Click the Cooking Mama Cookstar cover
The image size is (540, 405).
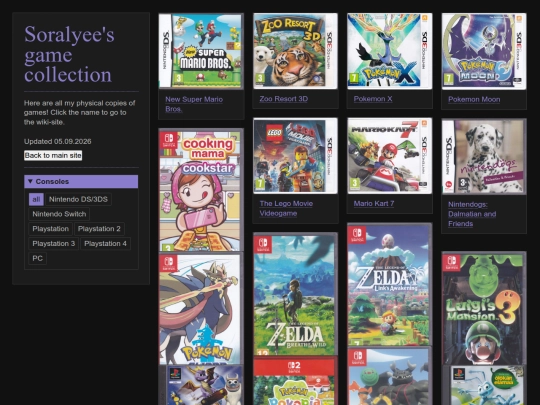[x=201, y=190]
